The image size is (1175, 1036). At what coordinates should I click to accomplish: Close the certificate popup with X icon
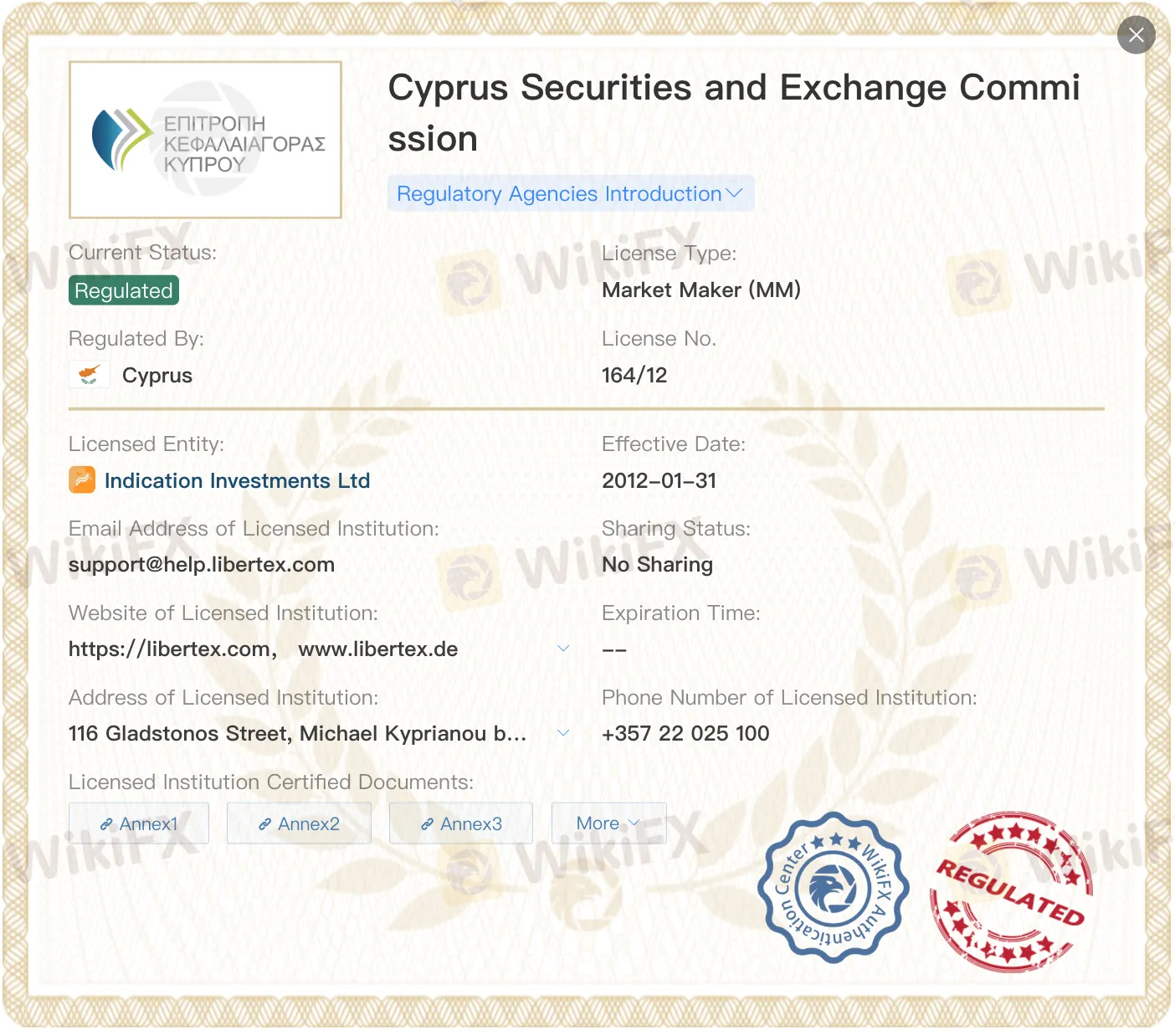tap(1136, 35)
